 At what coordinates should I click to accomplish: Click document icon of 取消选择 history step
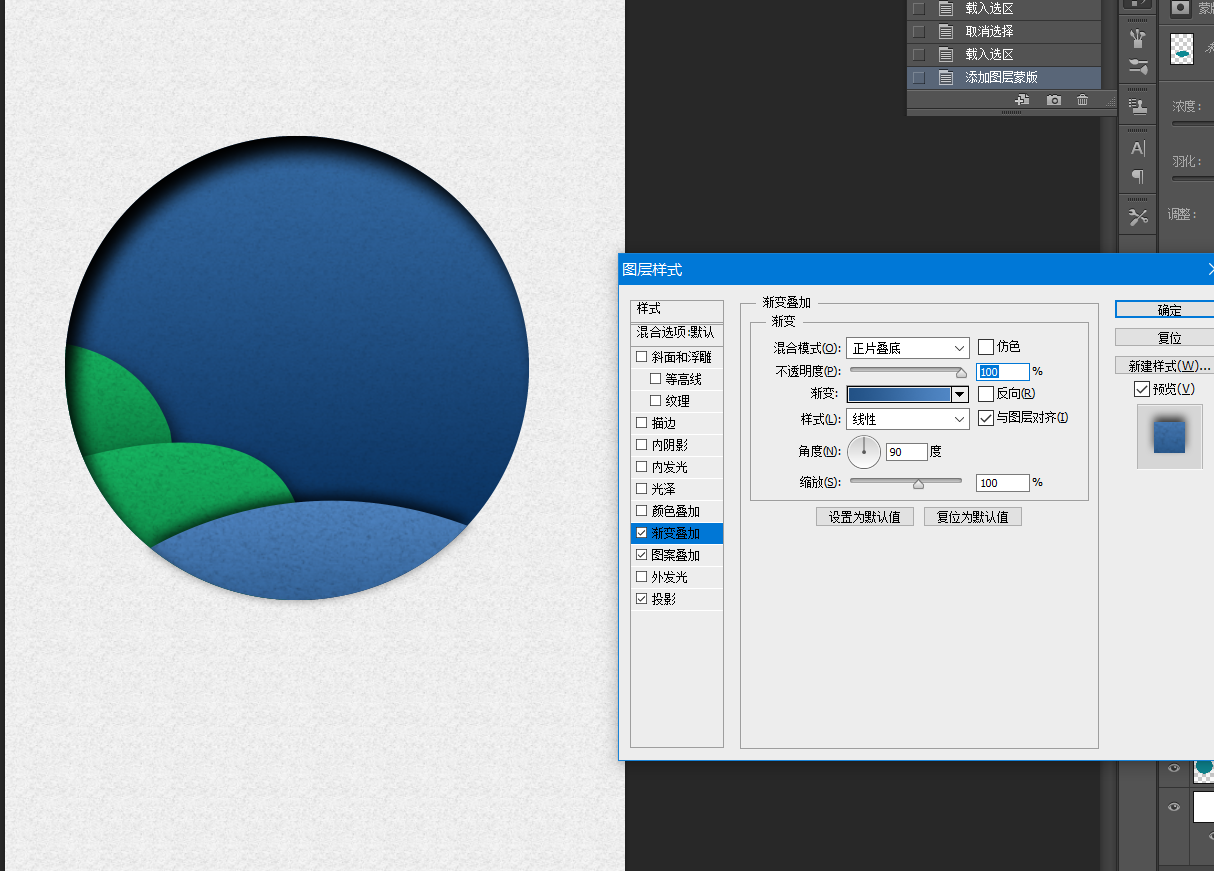pos(946,31)
